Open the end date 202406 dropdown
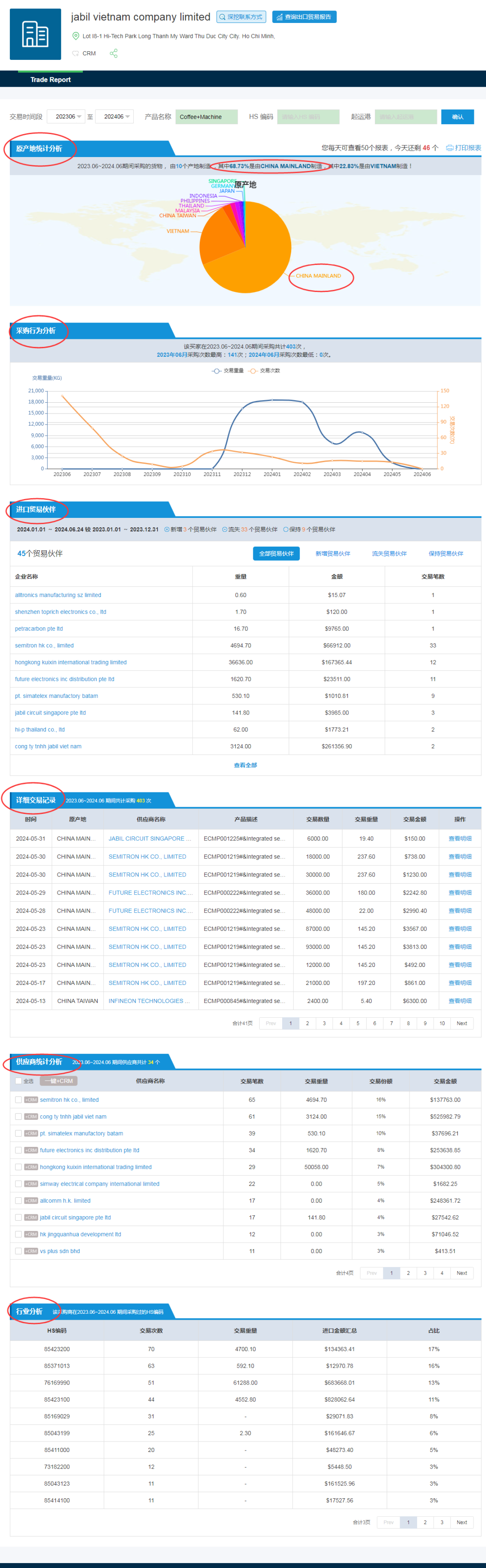This screenshot has width=486, height=1568. (x=116, y=117)
